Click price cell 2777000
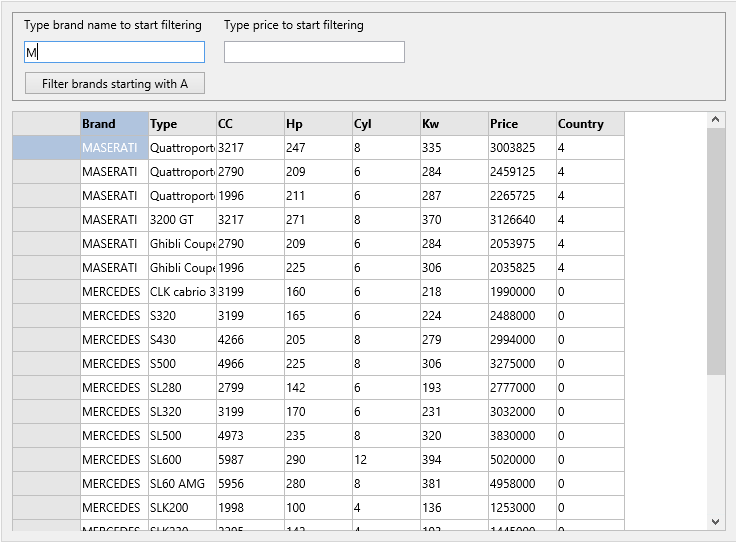This screenshot has width=736, height=542. coord(523,388)
